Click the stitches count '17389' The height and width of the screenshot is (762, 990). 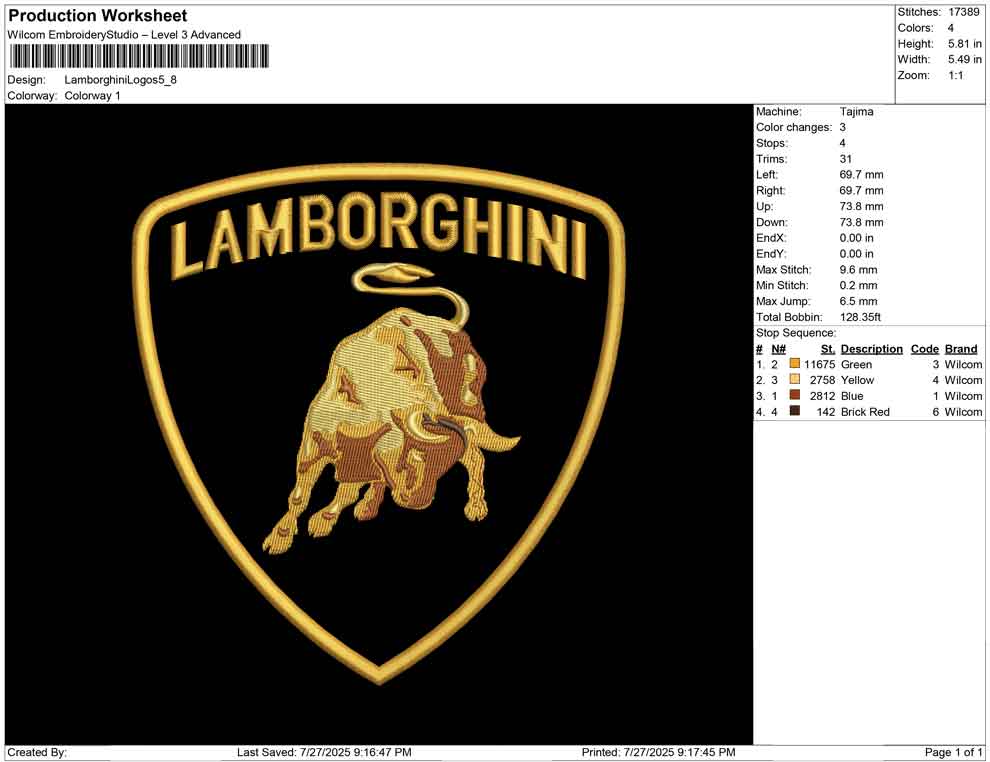coord(963,12)
